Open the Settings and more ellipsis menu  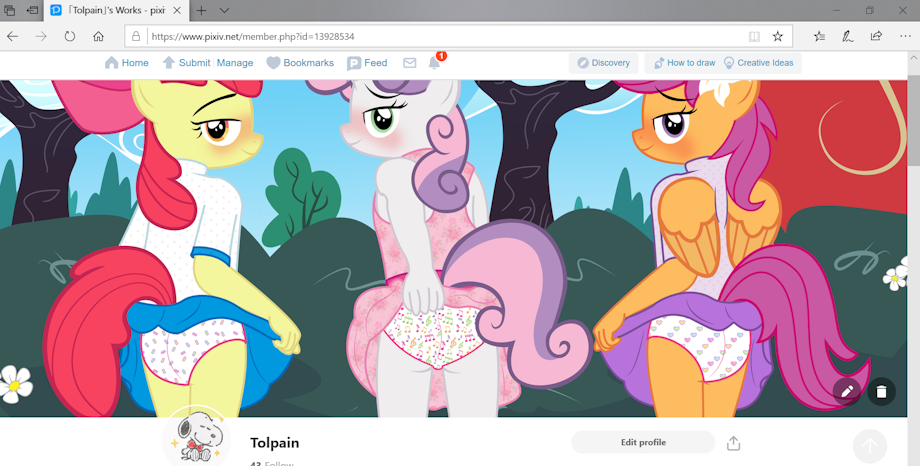point(905,36)
